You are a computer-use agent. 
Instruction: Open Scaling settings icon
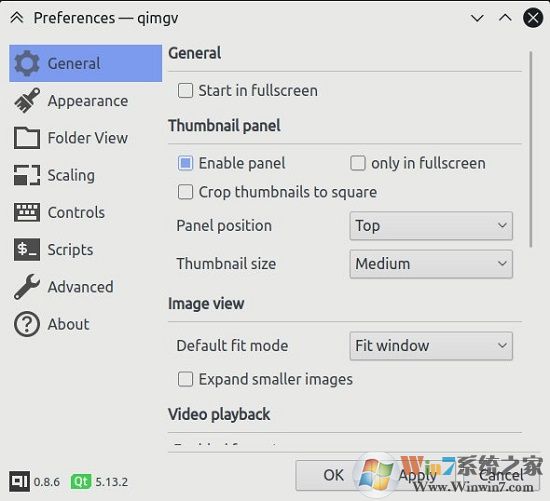[x=27, y=175]
